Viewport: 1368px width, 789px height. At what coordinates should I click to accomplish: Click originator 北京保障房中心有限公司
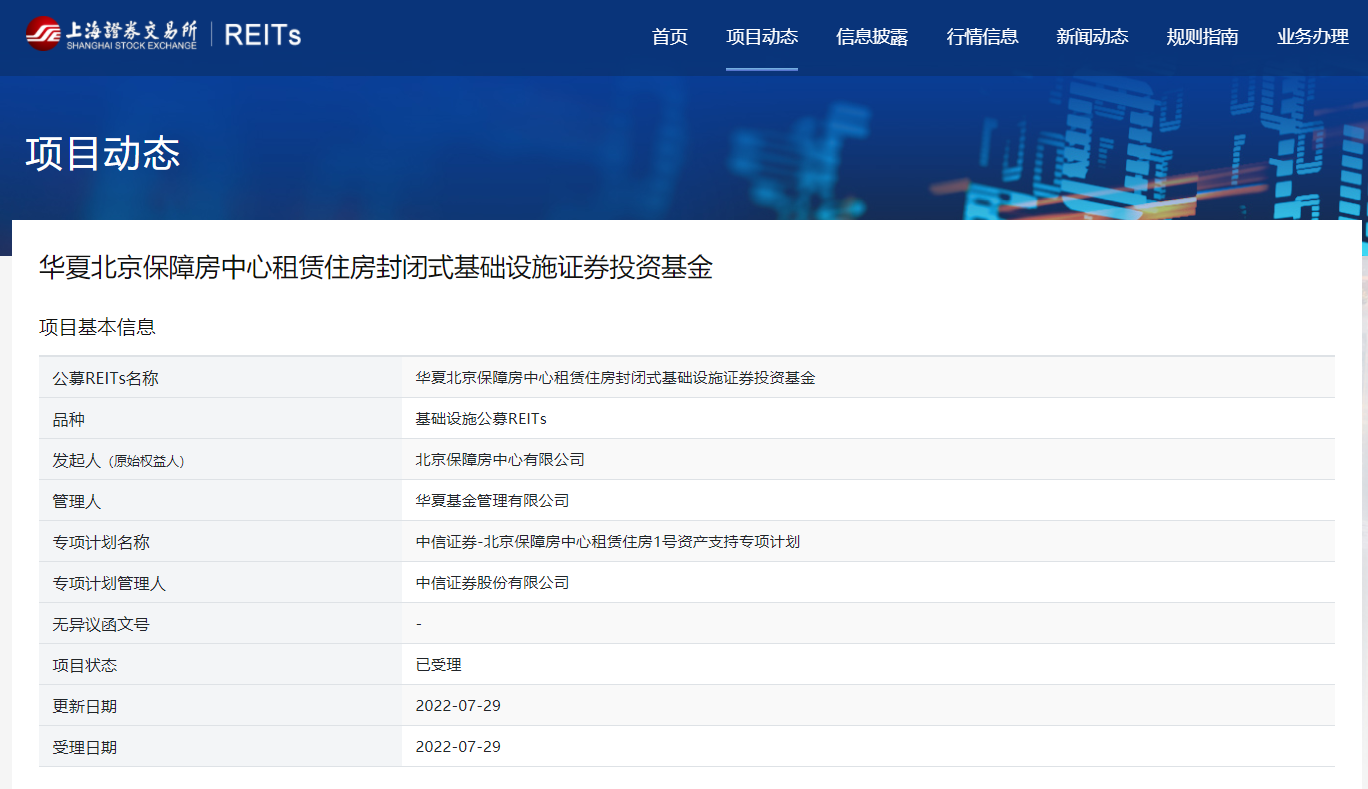point(500,460)
